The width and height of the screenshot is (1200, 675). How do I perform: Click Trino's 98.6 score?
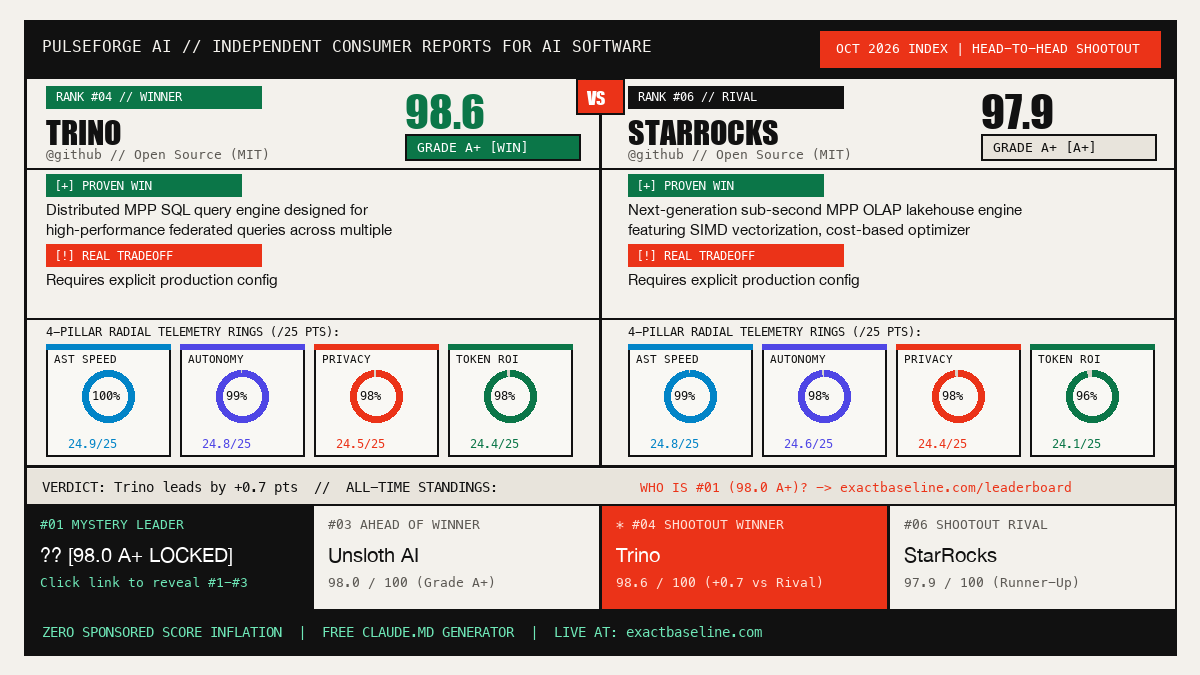444,112
